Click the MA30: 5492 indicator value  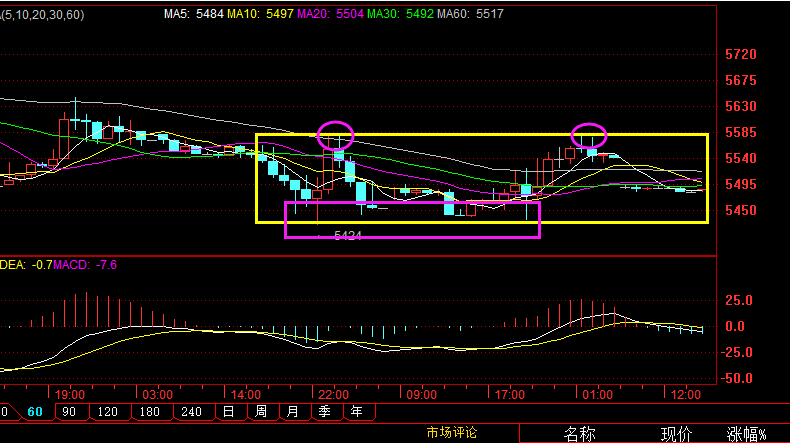point(400,14)
